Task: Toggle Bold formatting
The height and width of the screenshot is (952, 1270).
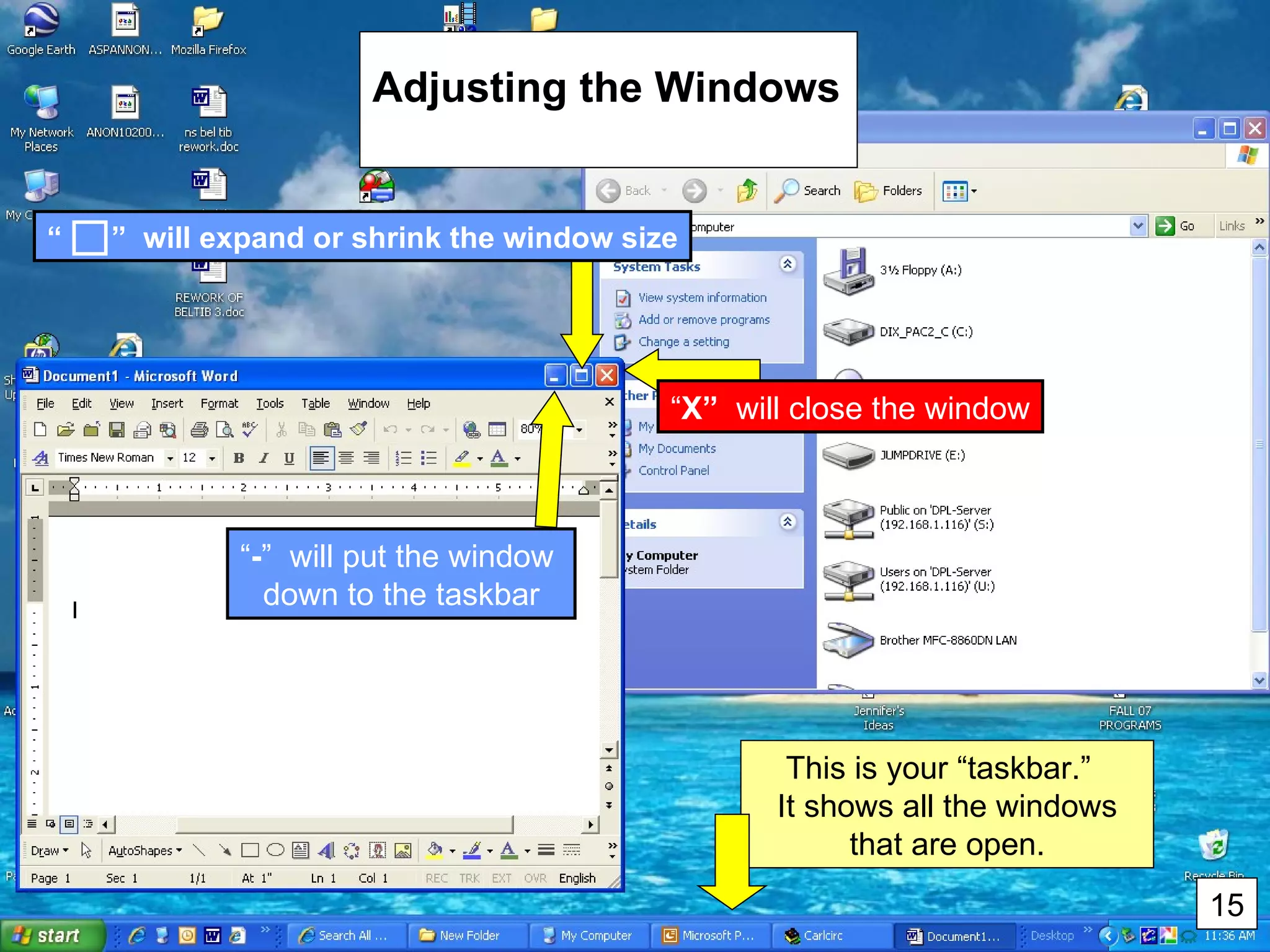Action: pyautogui.click(x=239, y=458)
